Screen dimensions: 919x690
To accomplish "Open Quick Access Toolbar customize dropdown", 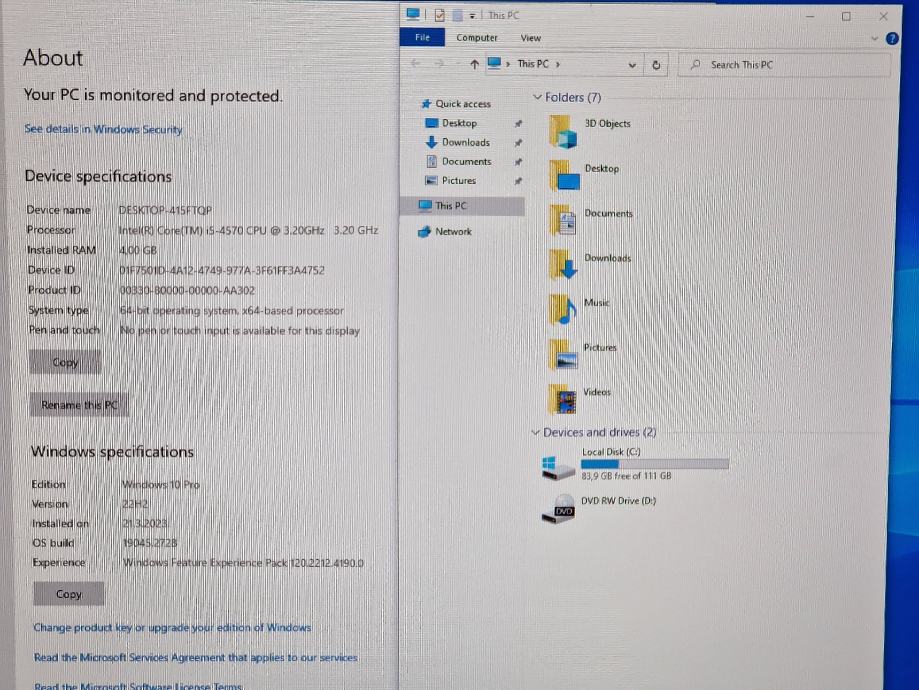I will (x=472, y=16).
